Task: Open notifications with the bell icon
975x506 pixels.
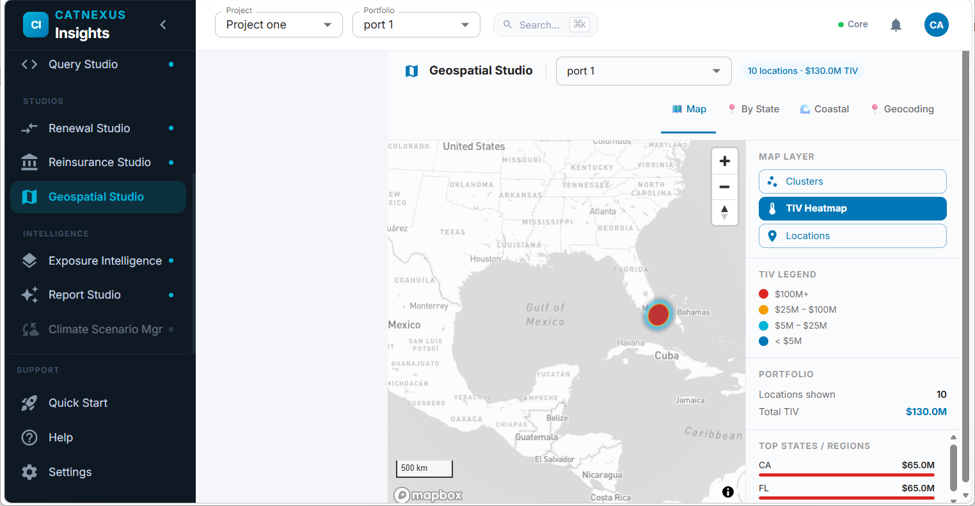Action: 895,25
